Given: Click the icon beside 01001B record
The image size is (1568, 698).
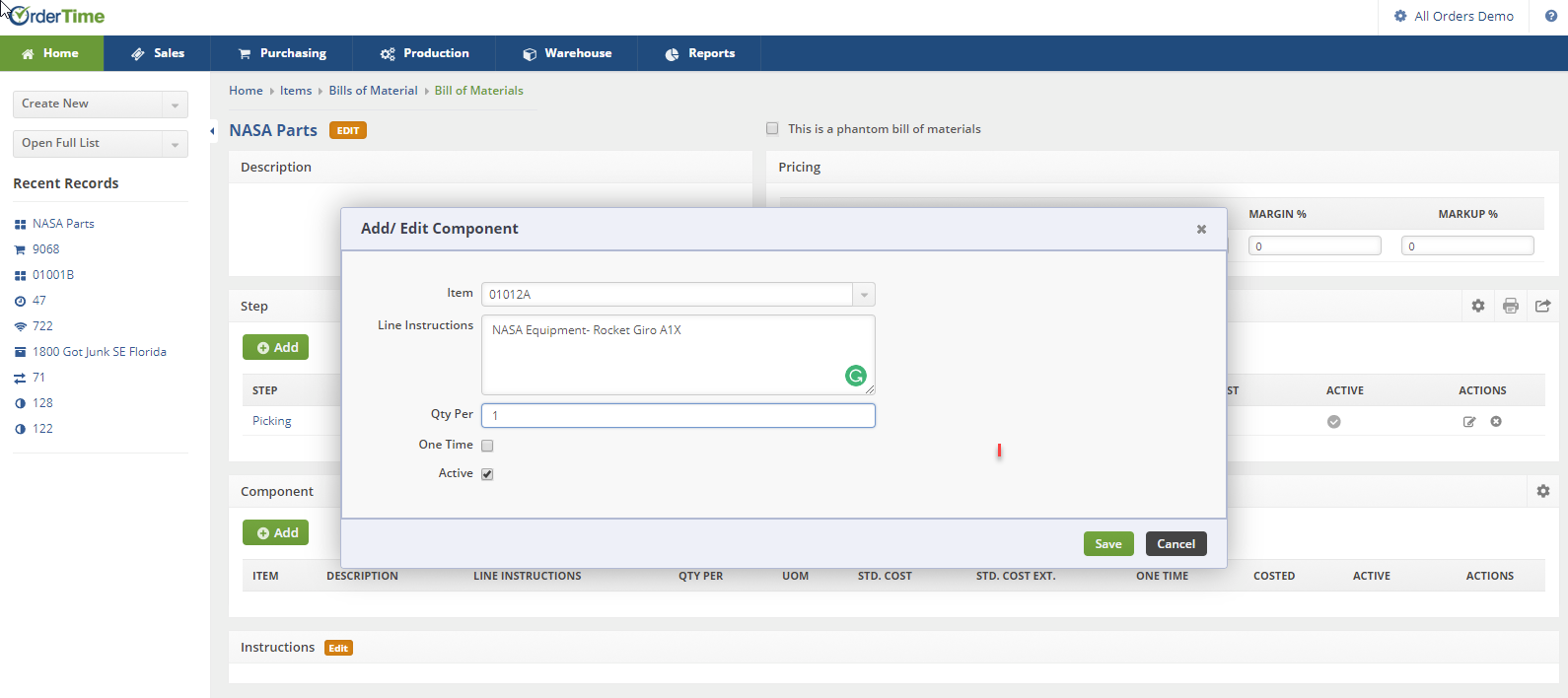Looking at the screenshot, I should 20,276.
